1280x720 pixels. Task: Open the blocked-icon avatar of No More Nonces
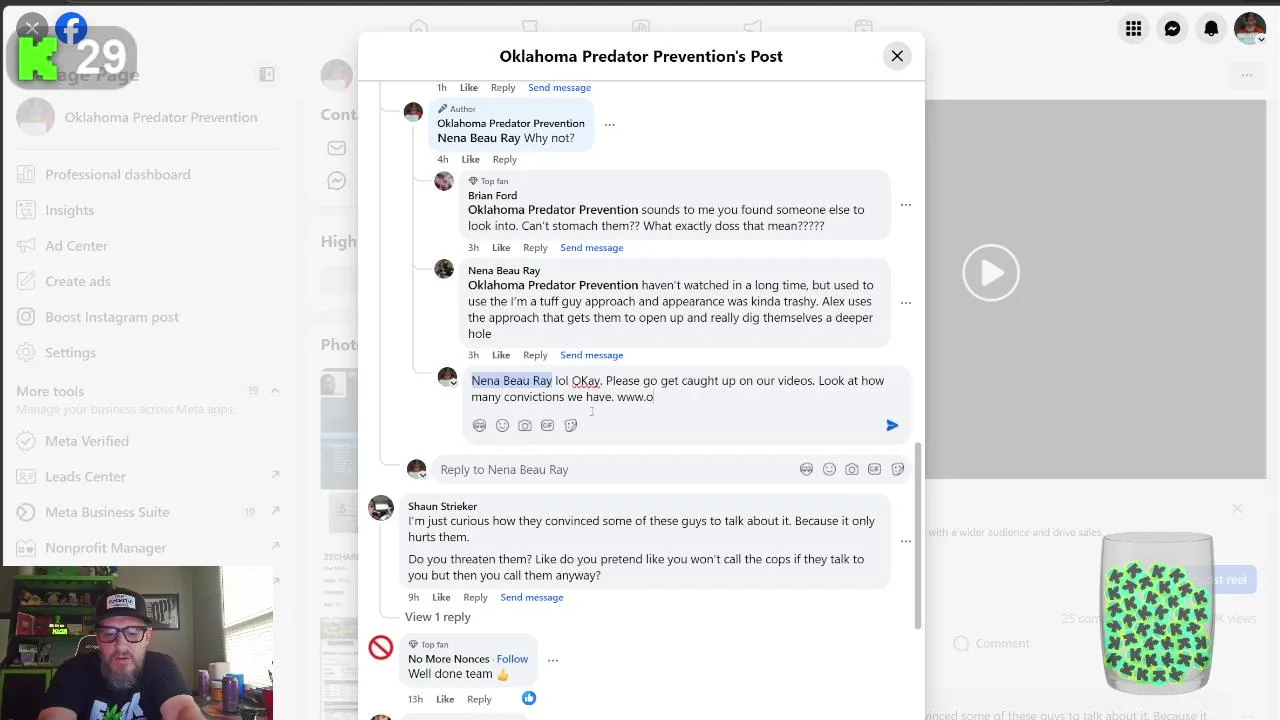click(381, 648)
